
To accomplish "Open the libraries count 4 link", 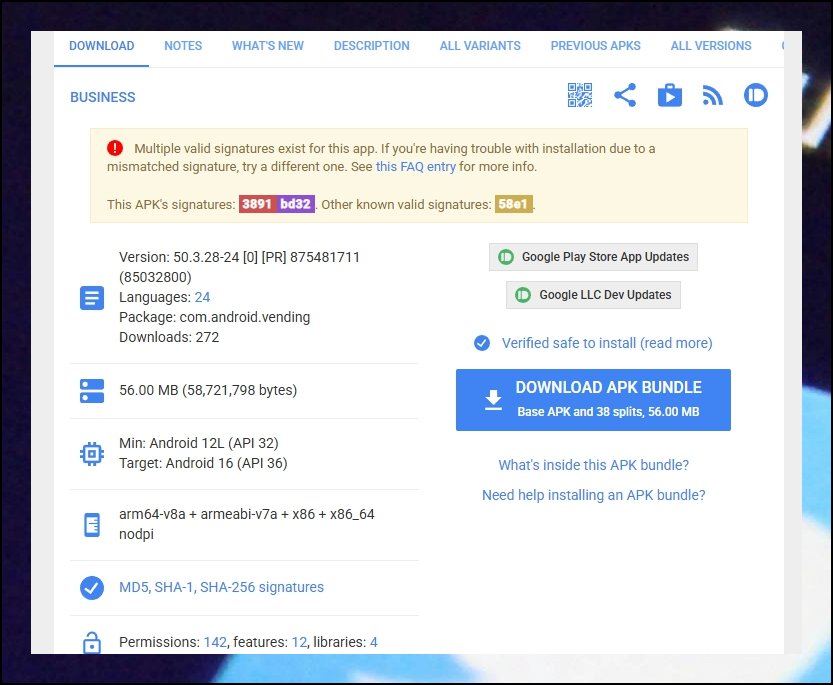I will pos(374,642).
